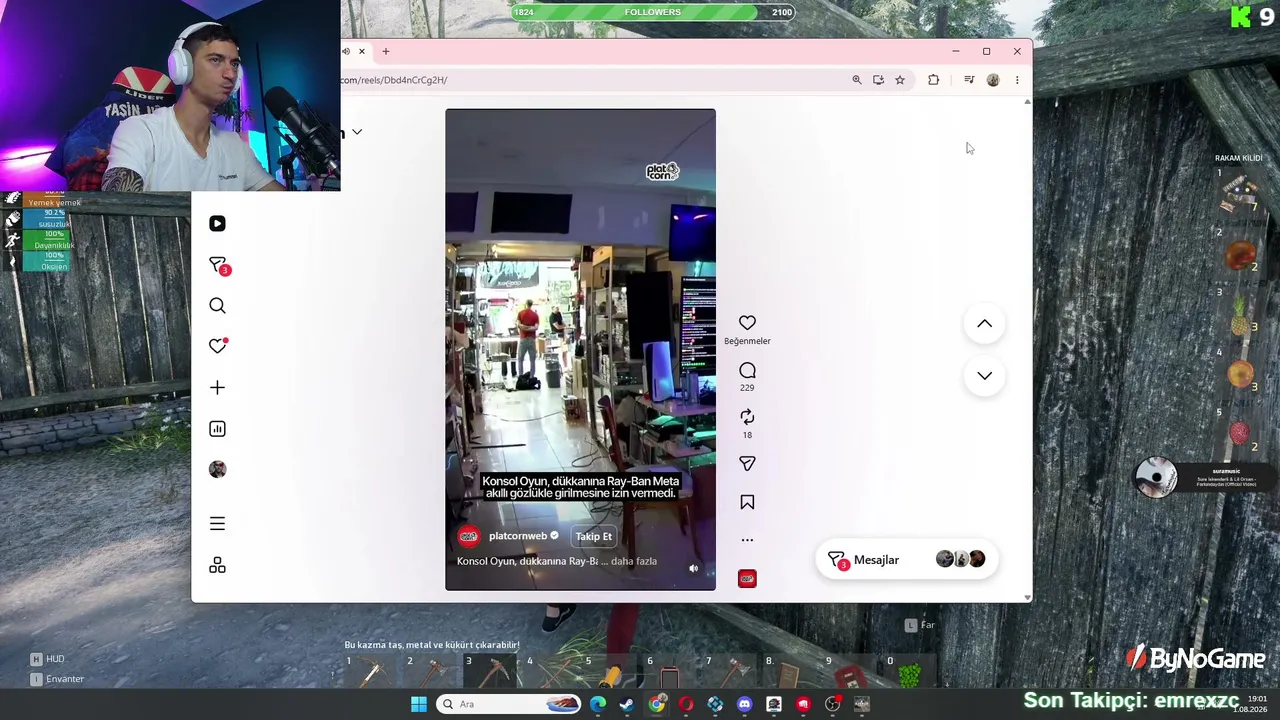The image size is (1280, 720).
Task: Open the Chrome profile avatar
Action: click(x=993, y=80)
